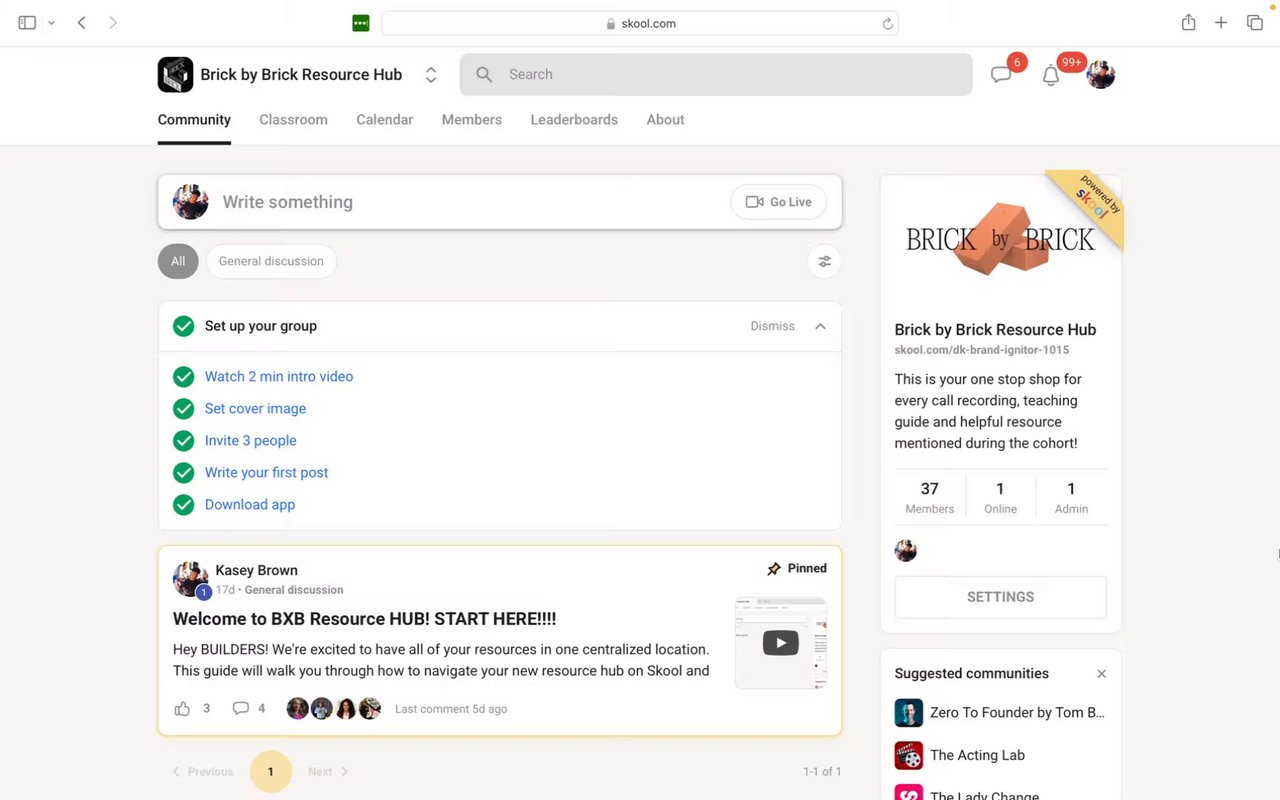Screen dimensions: 1280x800
Task: Open chat messages with 6 unread
Action: 1001,75
